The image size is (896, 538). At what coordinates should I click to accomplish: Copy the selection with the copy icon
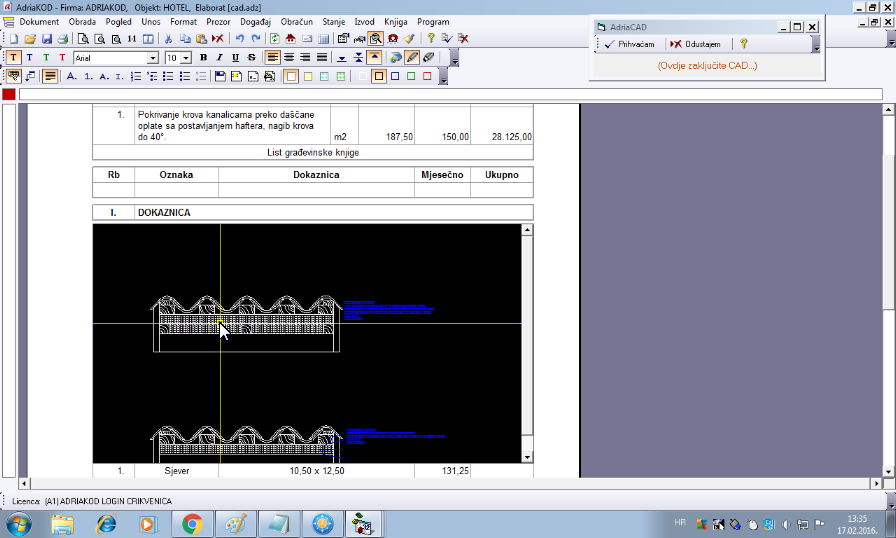point(185,39)
